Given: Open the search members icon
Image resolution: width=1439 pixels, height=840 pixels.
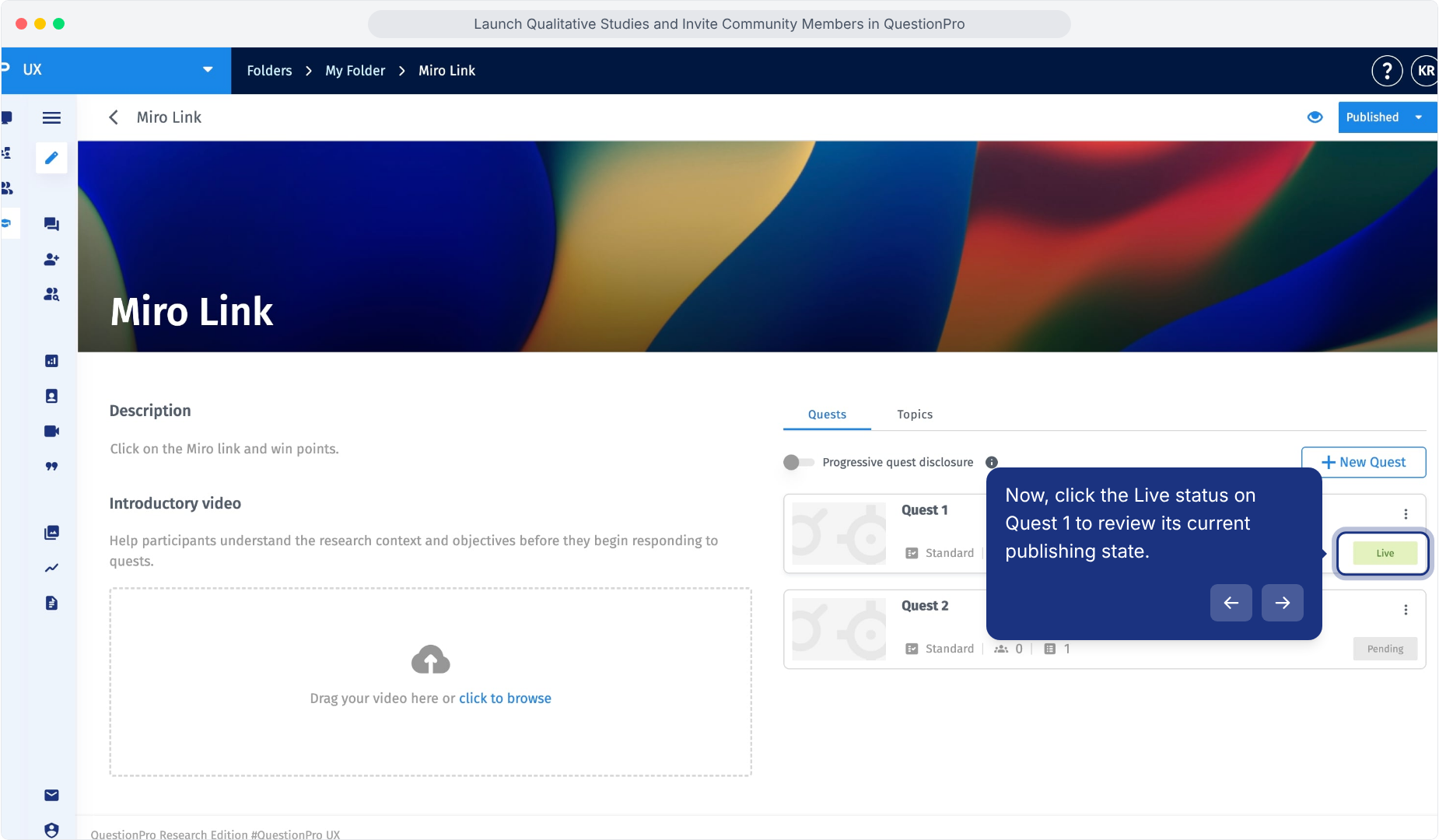Looking at the screenshot, I should click(51, 294).
